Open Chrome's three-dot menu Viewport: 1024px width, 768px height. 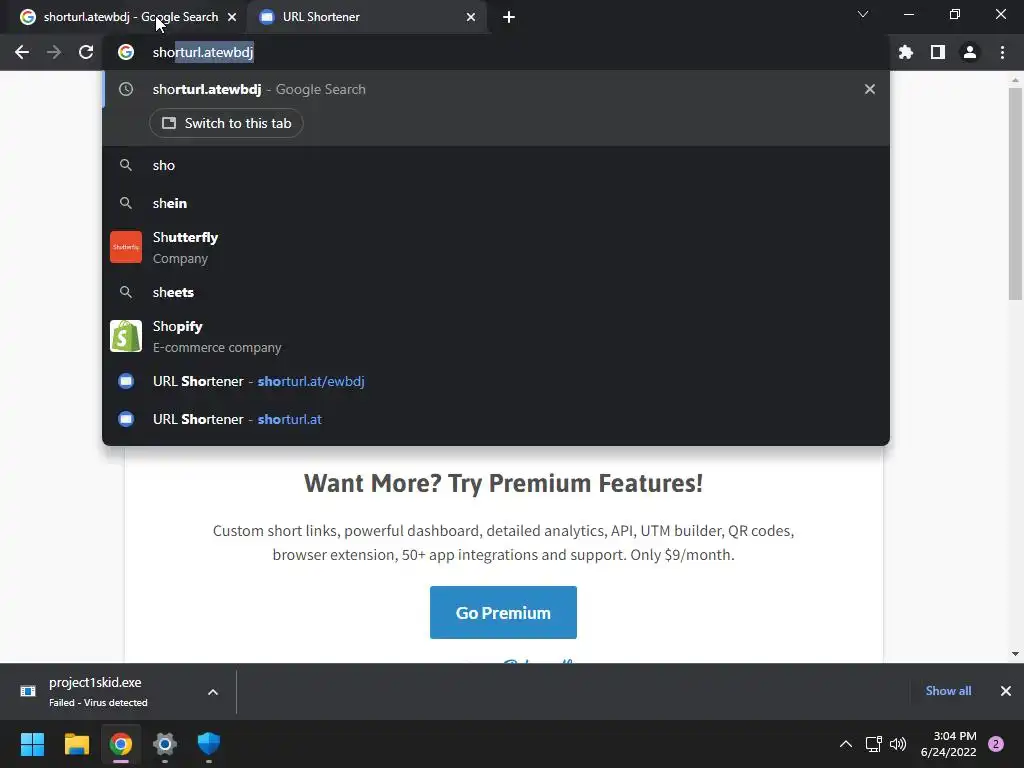point(1002,52)
